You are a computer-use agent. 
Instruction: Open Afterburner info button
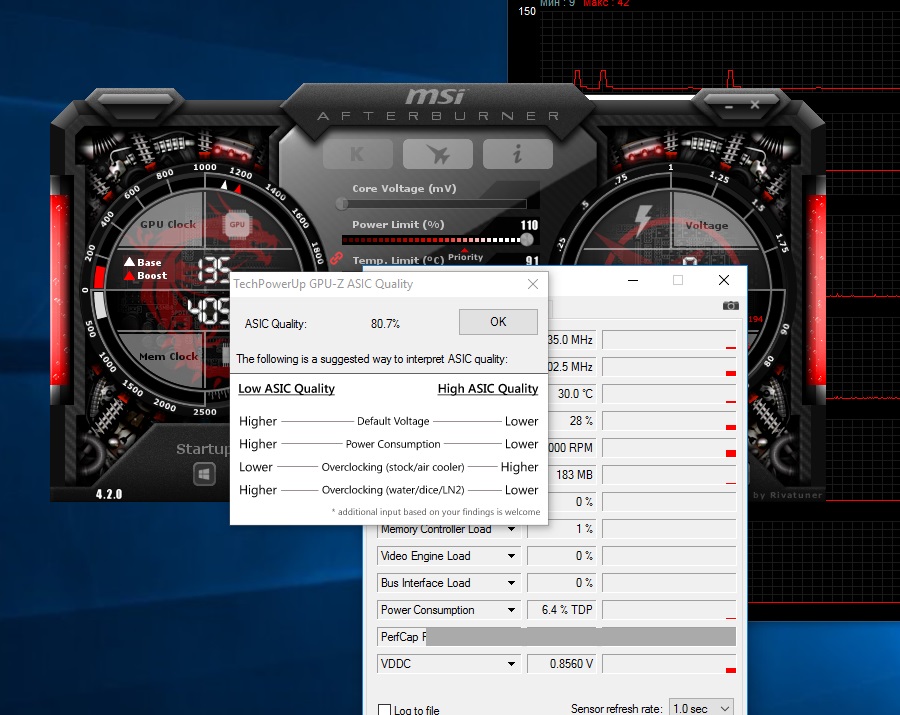tap(518, 154)
